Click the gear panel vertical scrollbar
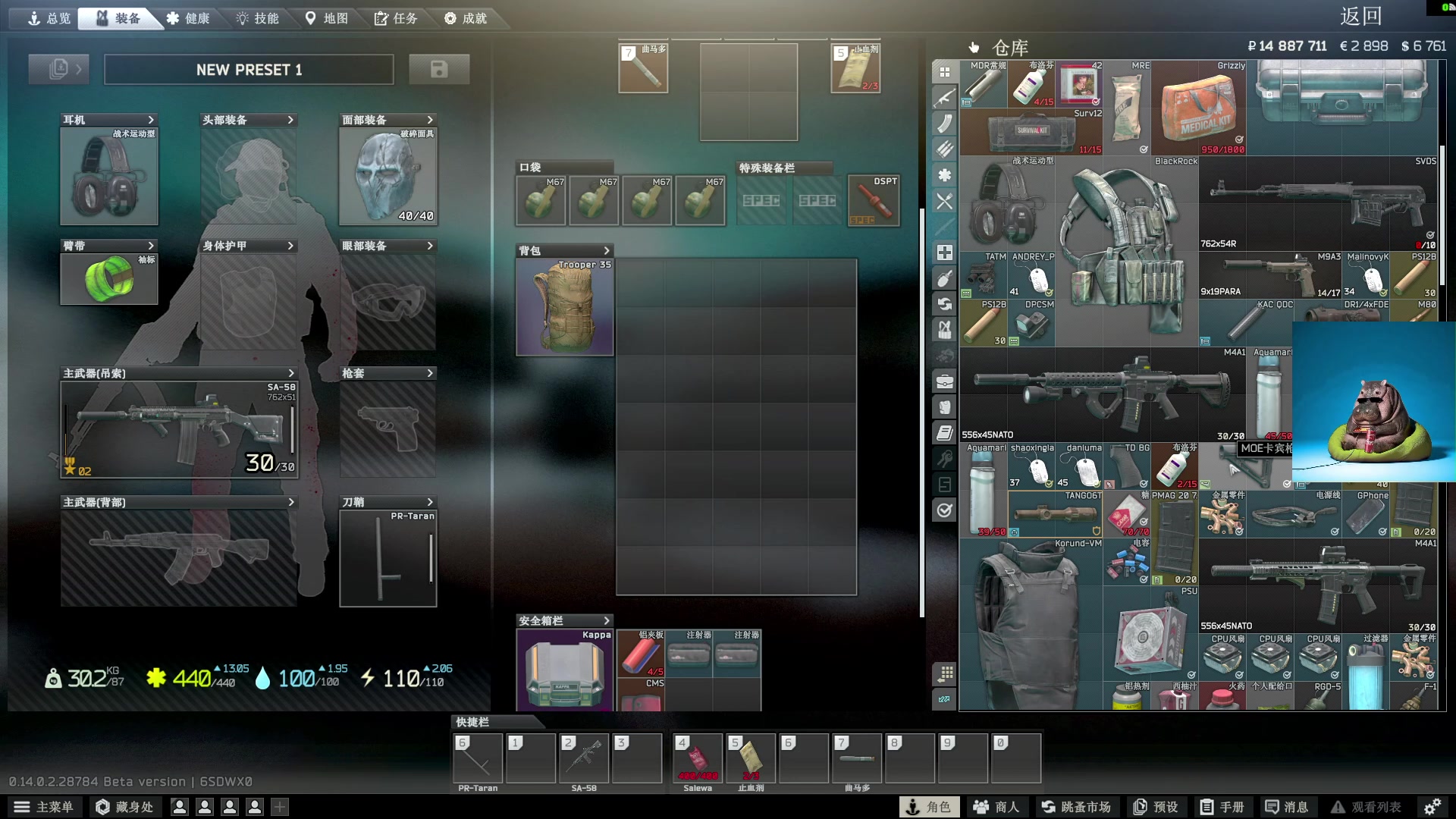The image size is (1456, 819). tap(922, 413)
